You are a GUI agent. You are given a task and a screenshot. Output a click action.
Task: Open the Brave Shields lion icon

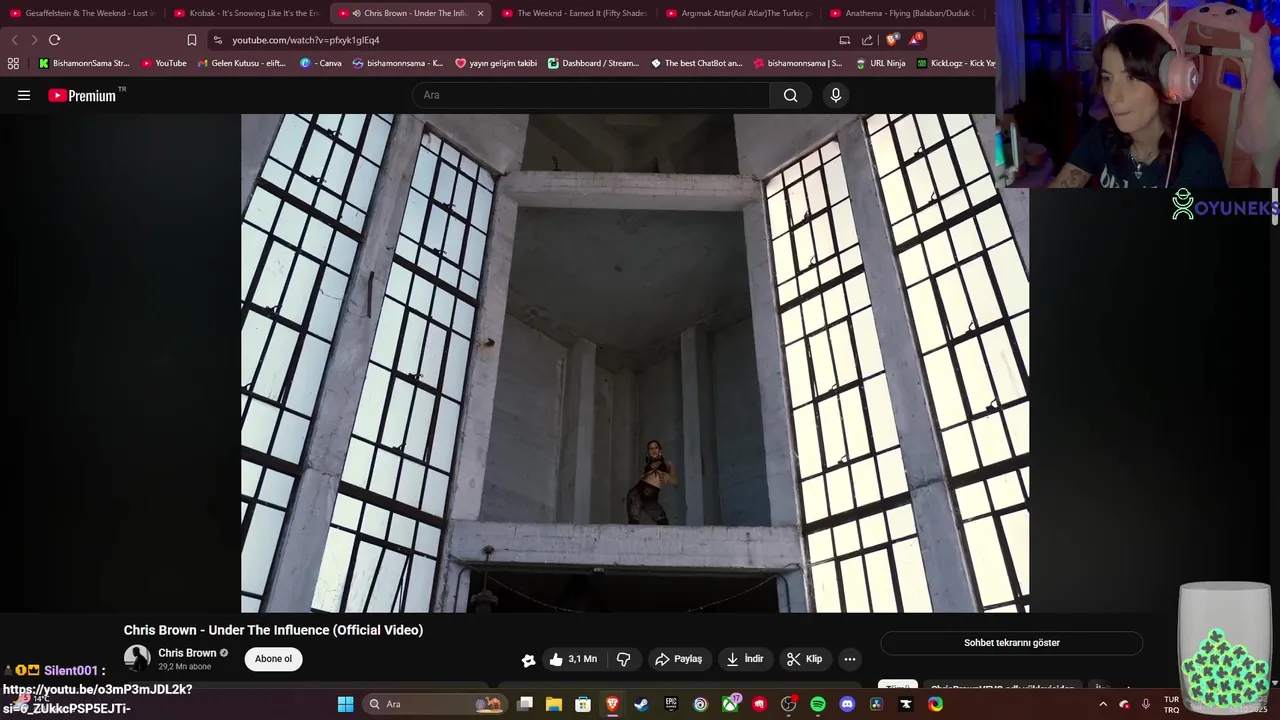point(893,40)
